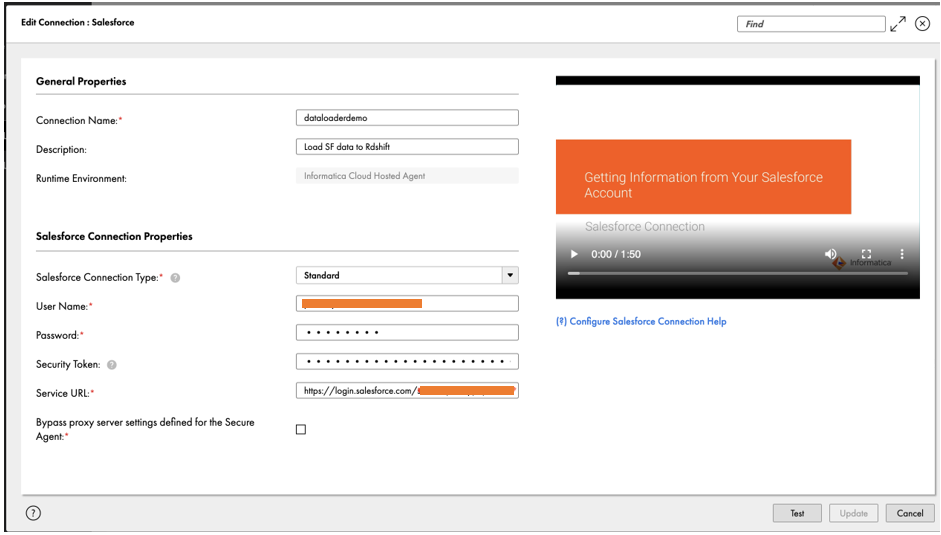Close the Edit Connection dialog
This screenshot has height=535, width=941.
[922, 23]
